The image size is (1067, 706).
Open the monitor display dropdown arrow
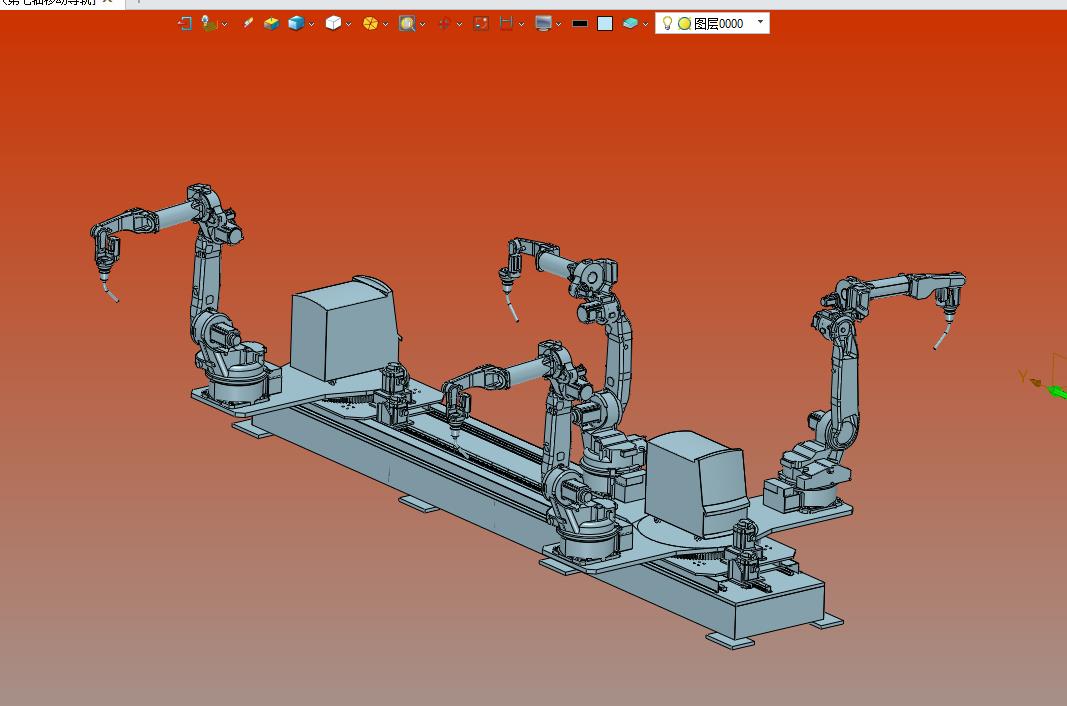click(558, 24)
